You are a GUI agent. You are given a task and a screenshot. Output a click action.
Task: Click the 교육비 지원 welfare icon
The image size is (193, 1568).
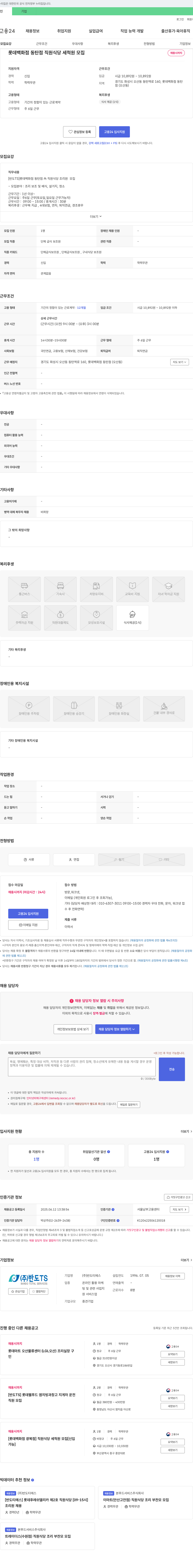pyautogui.click(x=132, y=589)
